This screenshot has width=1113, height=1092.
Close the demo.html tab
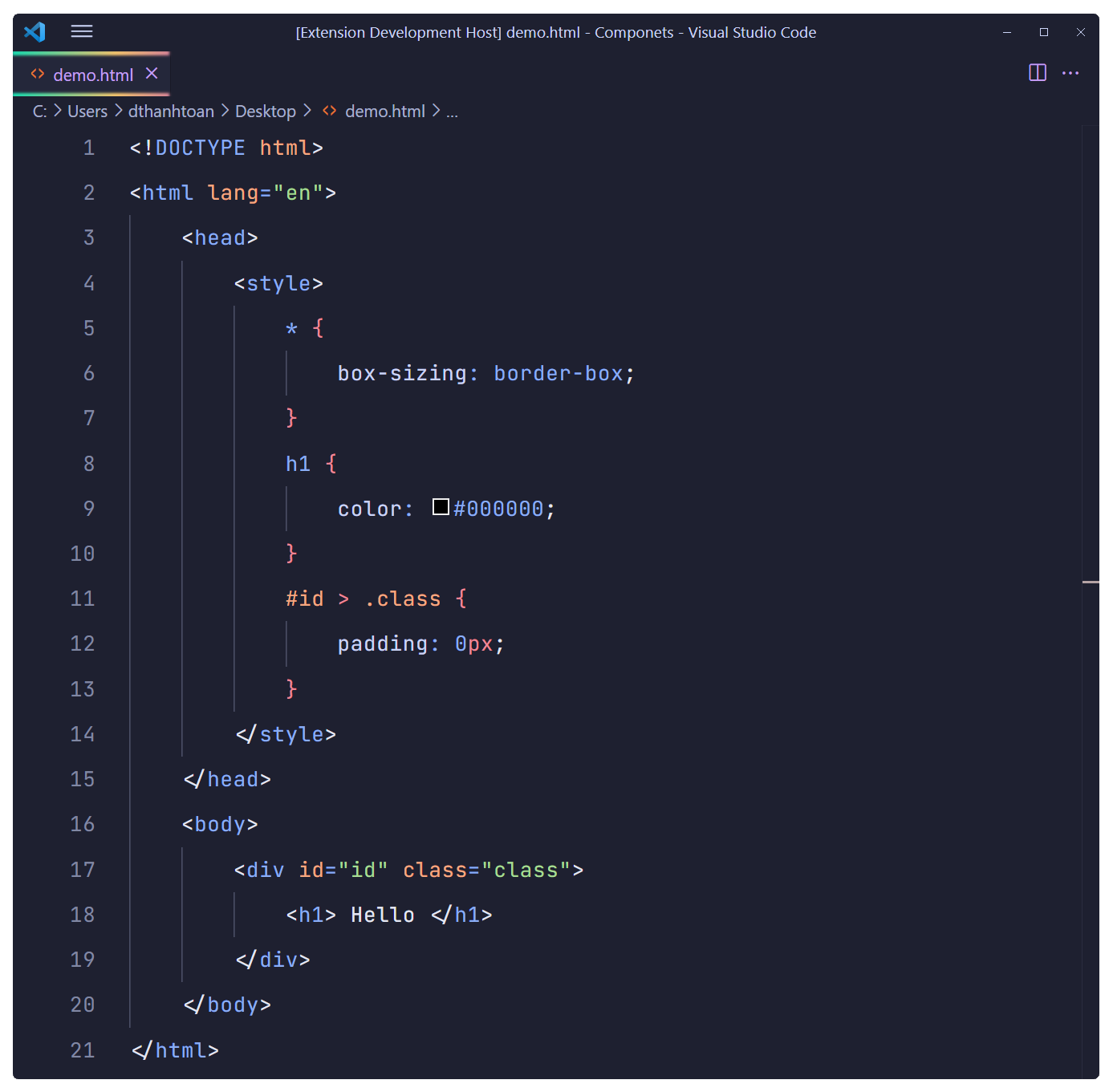pyautogui.click(x=152, y=74)
